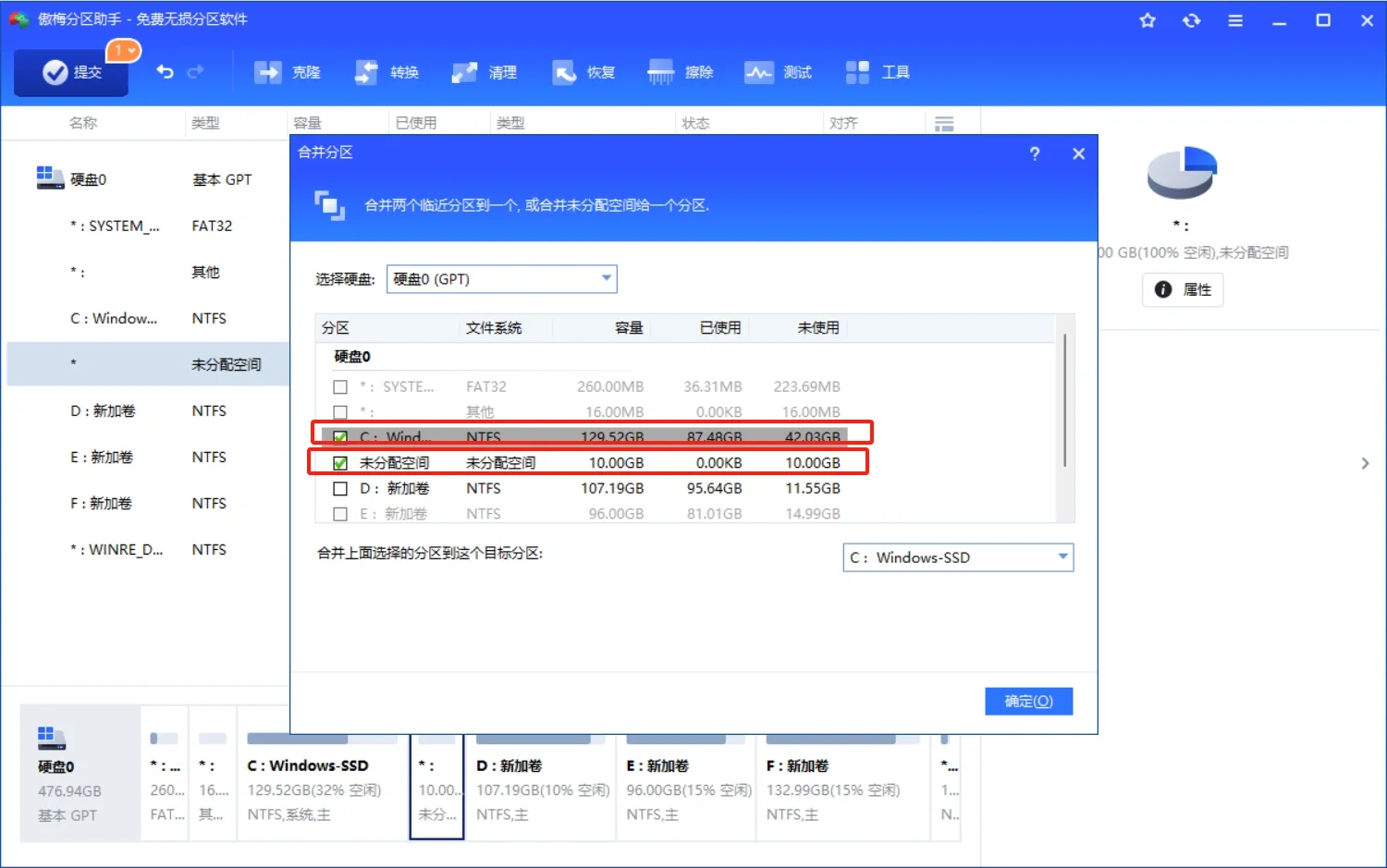Click the 确定(O) confirm button
Viewport: 1387px width, 868px height.
(1029, 702)
